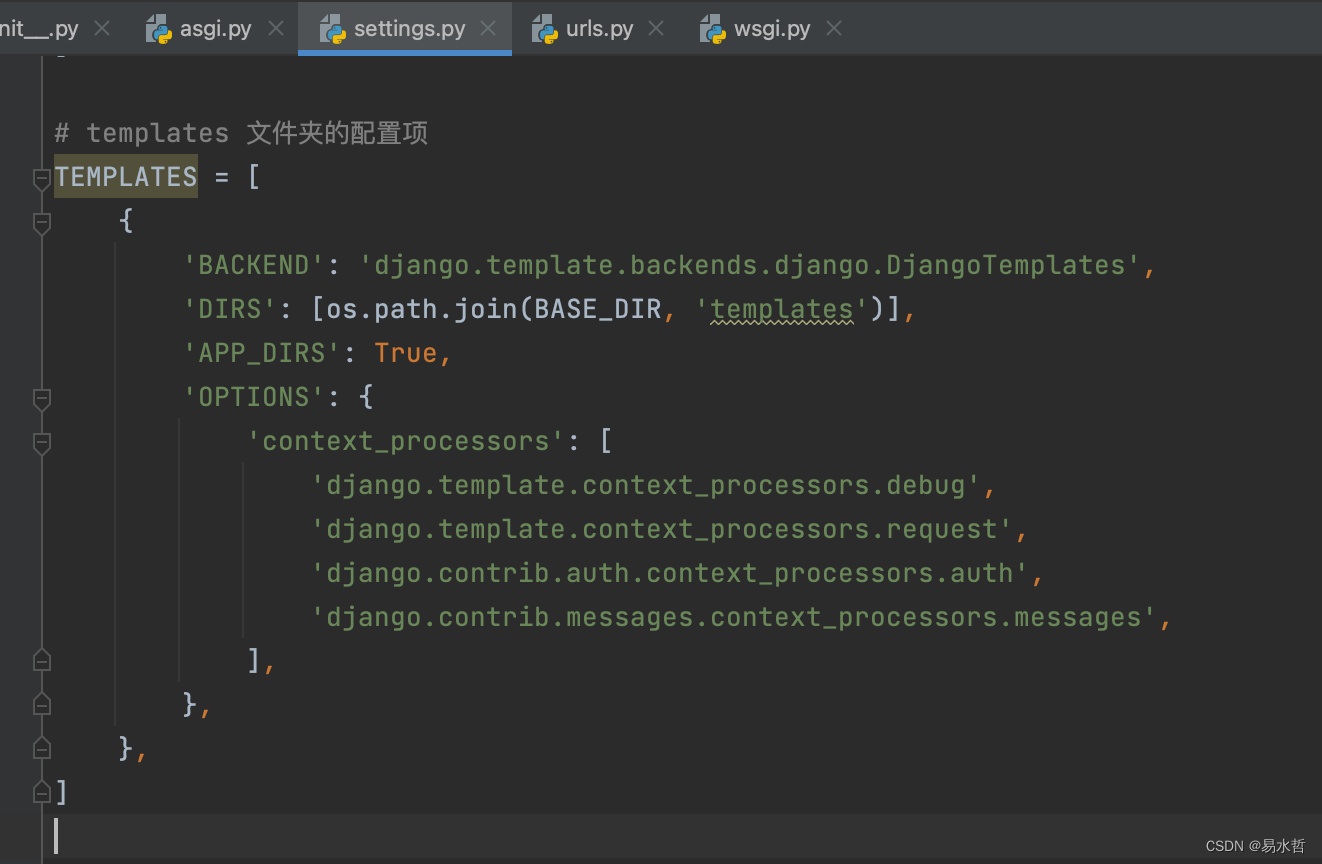Collapse the TEMPLATES list fold marker
The height and width of the screenshot is (864, 1322).
point(42,180)
